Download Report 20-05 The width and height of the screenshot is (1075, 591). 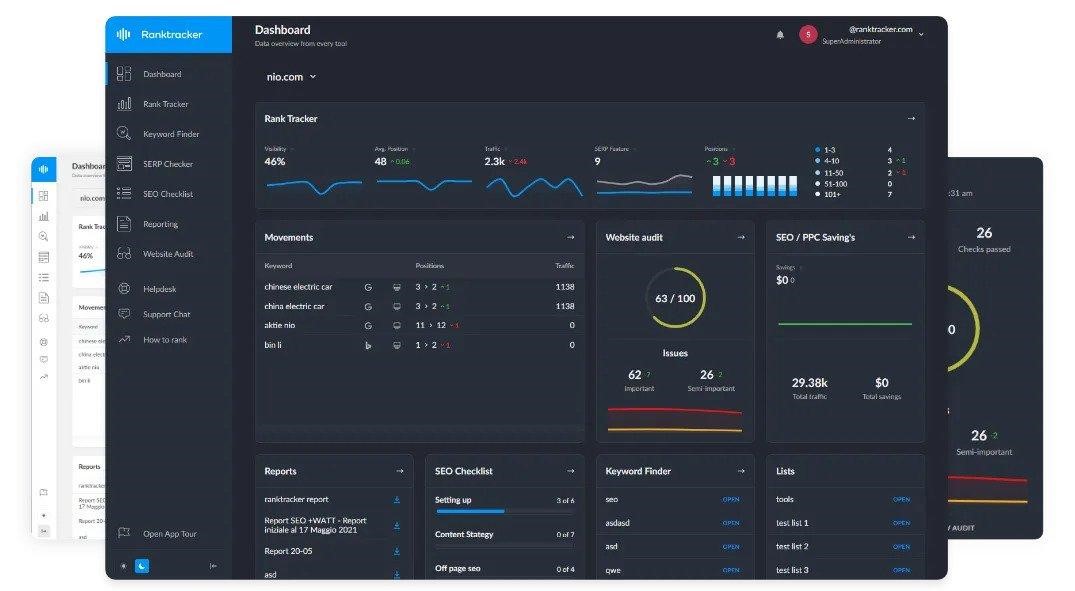point(397,551)
